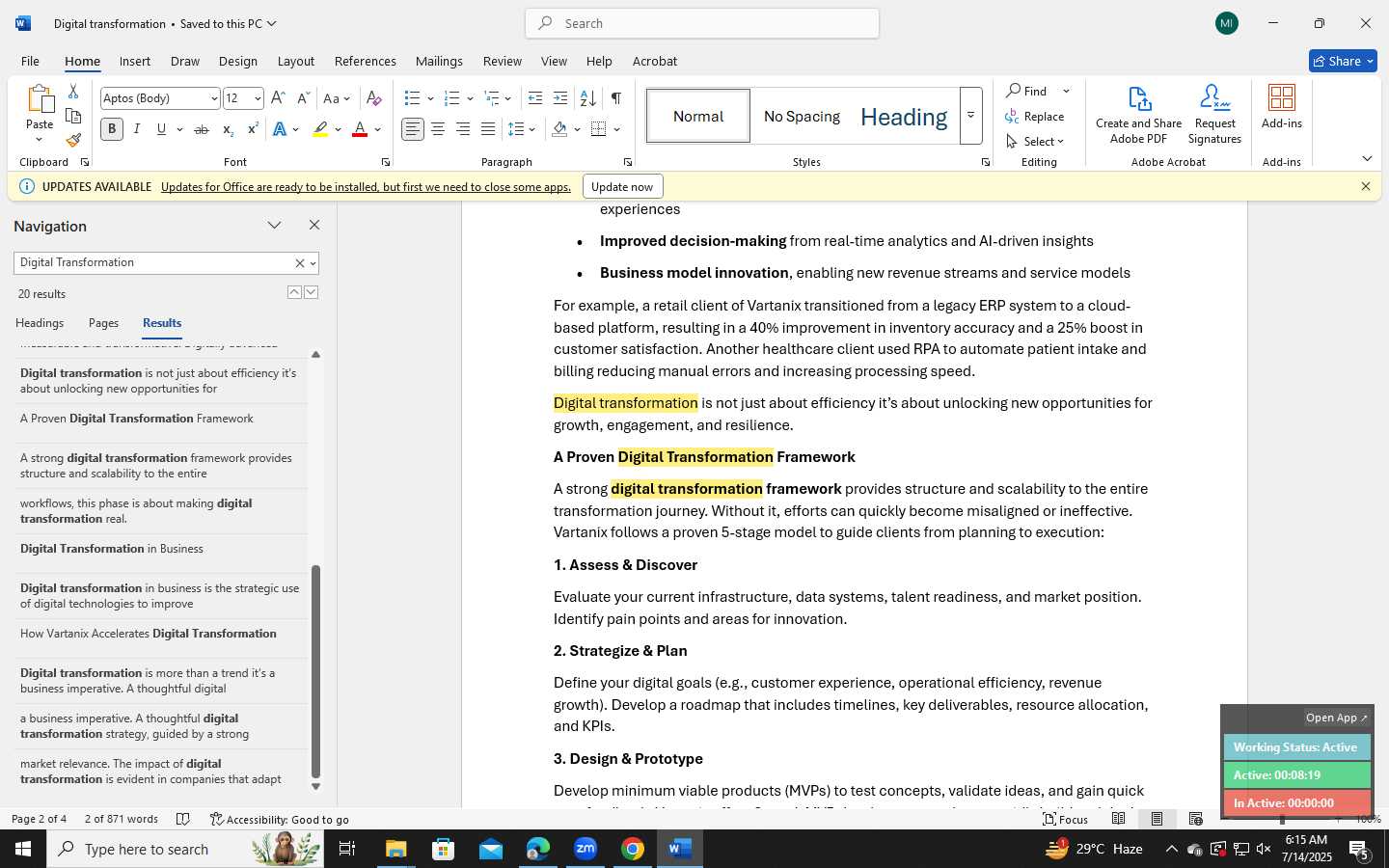This screenshot has width=1389, height=868.
Task: Click Decrease Indent icon
Action: click(x=535, y=98)
